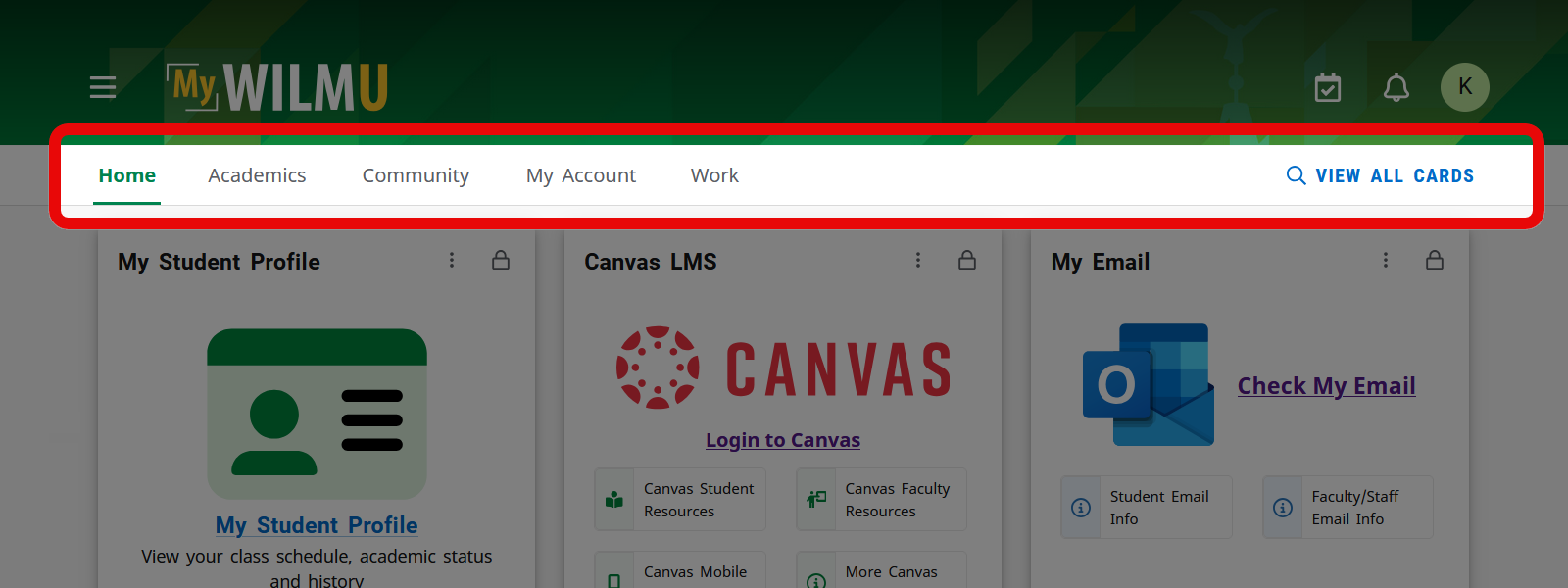Open the hamburger navigation menu
Image resolution: width=1568 pixels, height=588 pixels.
coord(103,87)
